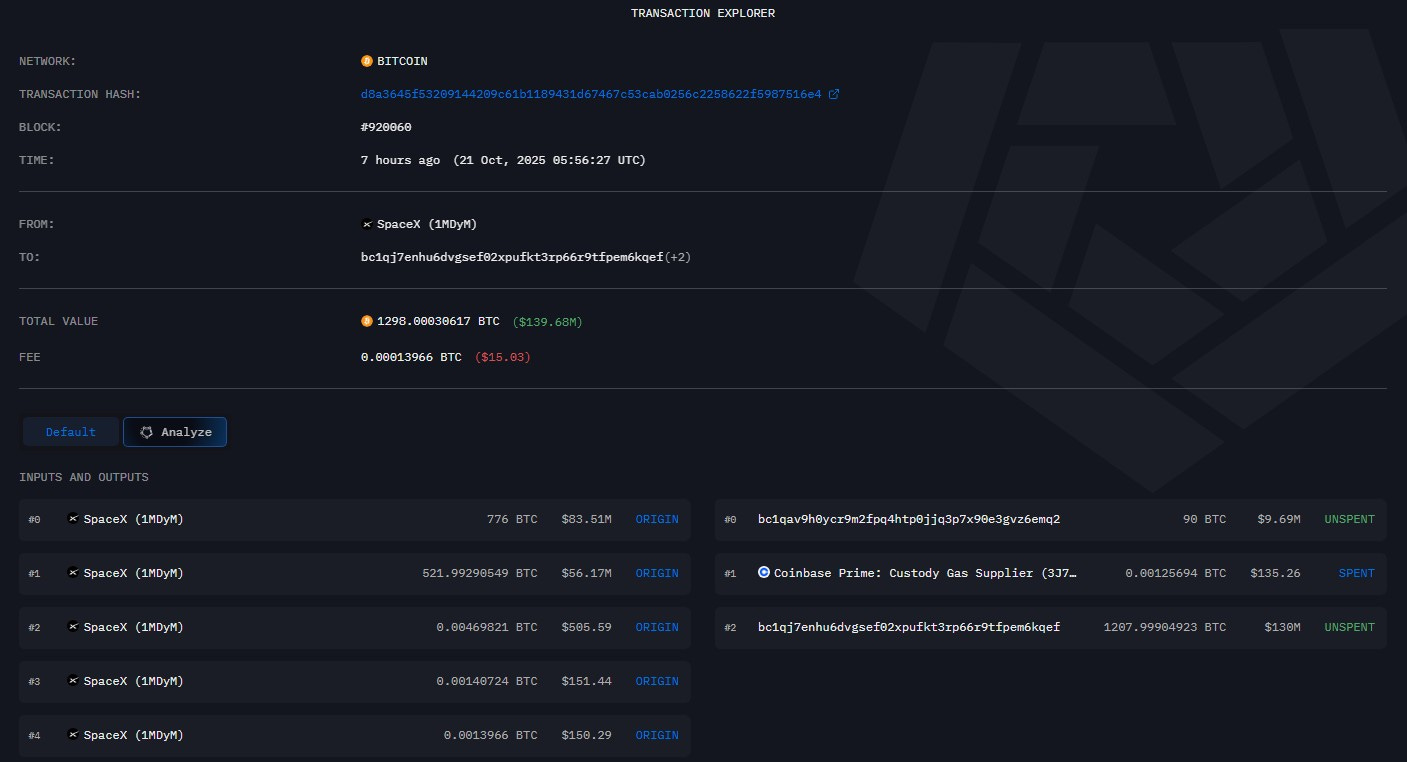1407x762 pixels.
Task: Select the ($15.03) fee value
Action: pyautogui.click(x=502, y=356)
